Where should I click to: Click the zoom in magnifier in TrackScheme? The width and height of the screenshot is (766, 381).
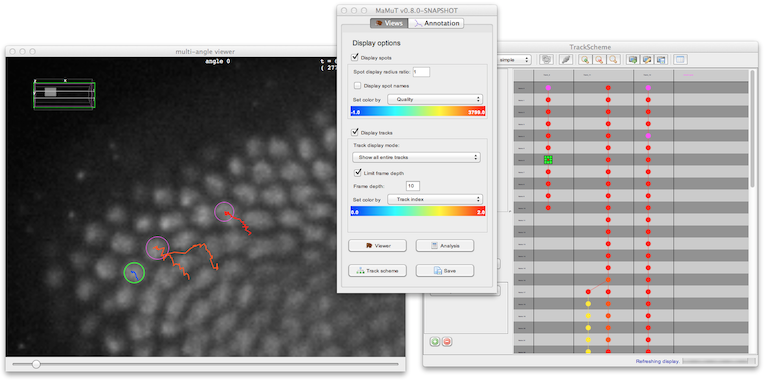coord(584,60)
